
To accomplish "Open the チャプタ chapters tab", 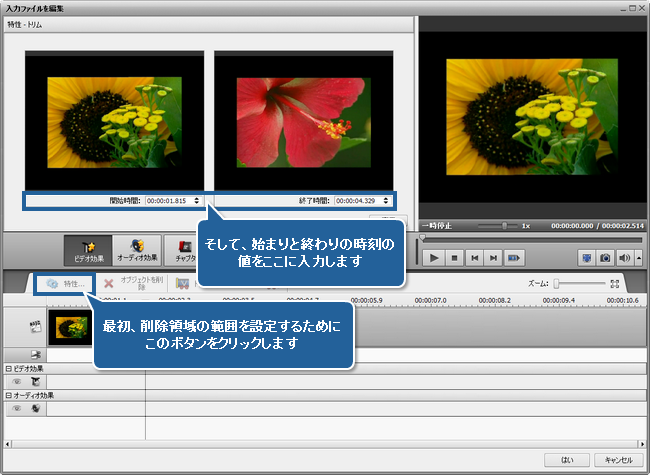I will [181, 250].
